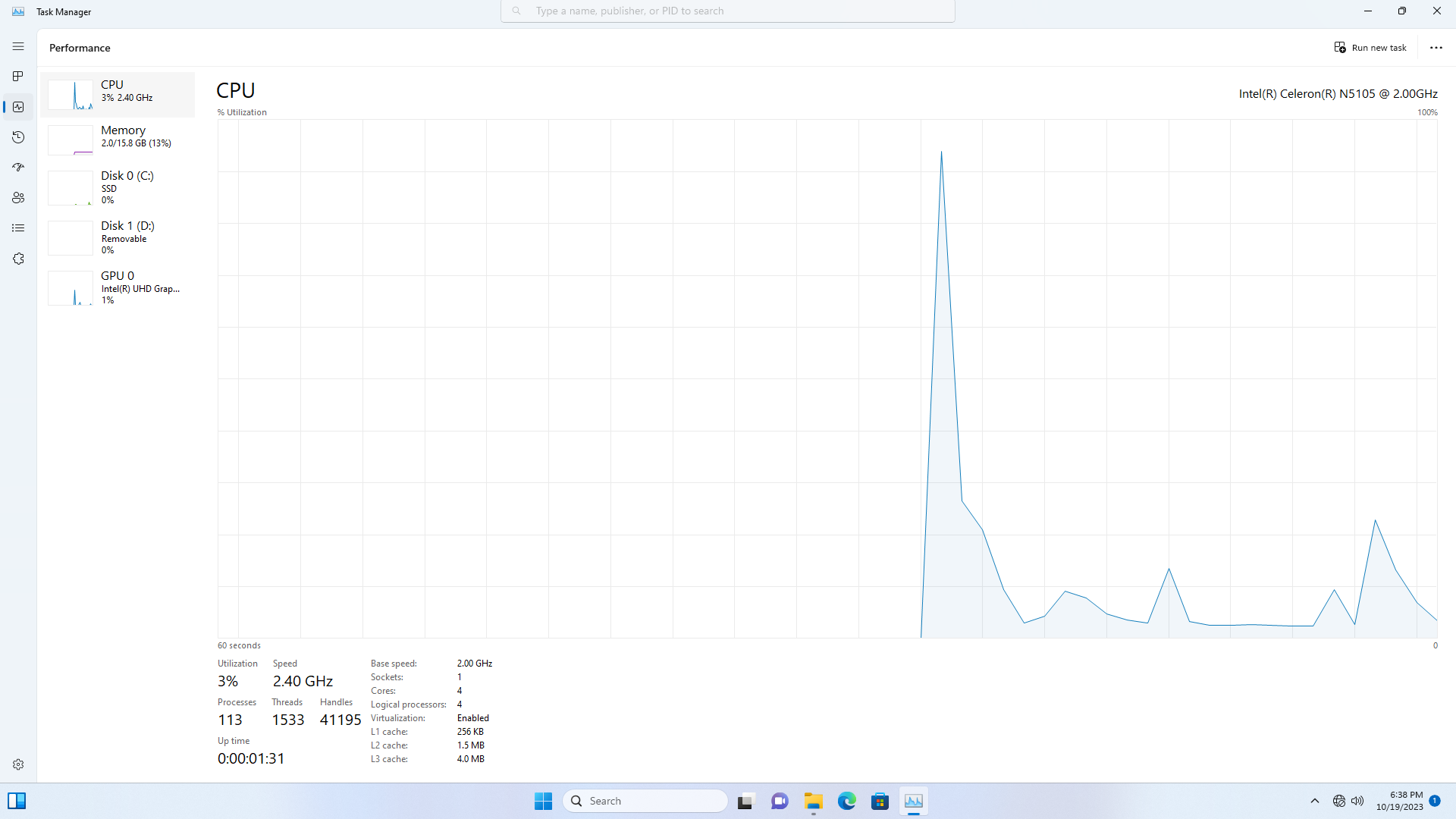
Task: Select Disk 1 (D:) performance item
Action: 118,237
